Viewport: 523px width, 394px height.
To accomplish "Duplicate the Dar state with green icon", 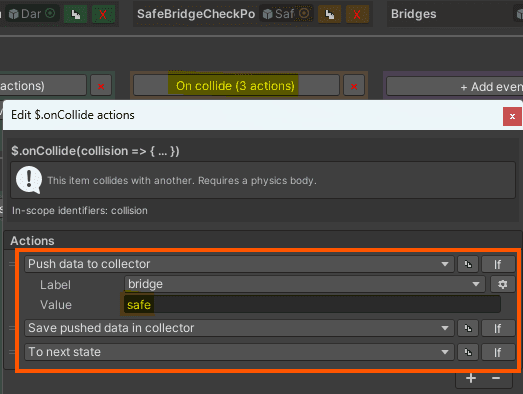I will [x=76, y=14].
